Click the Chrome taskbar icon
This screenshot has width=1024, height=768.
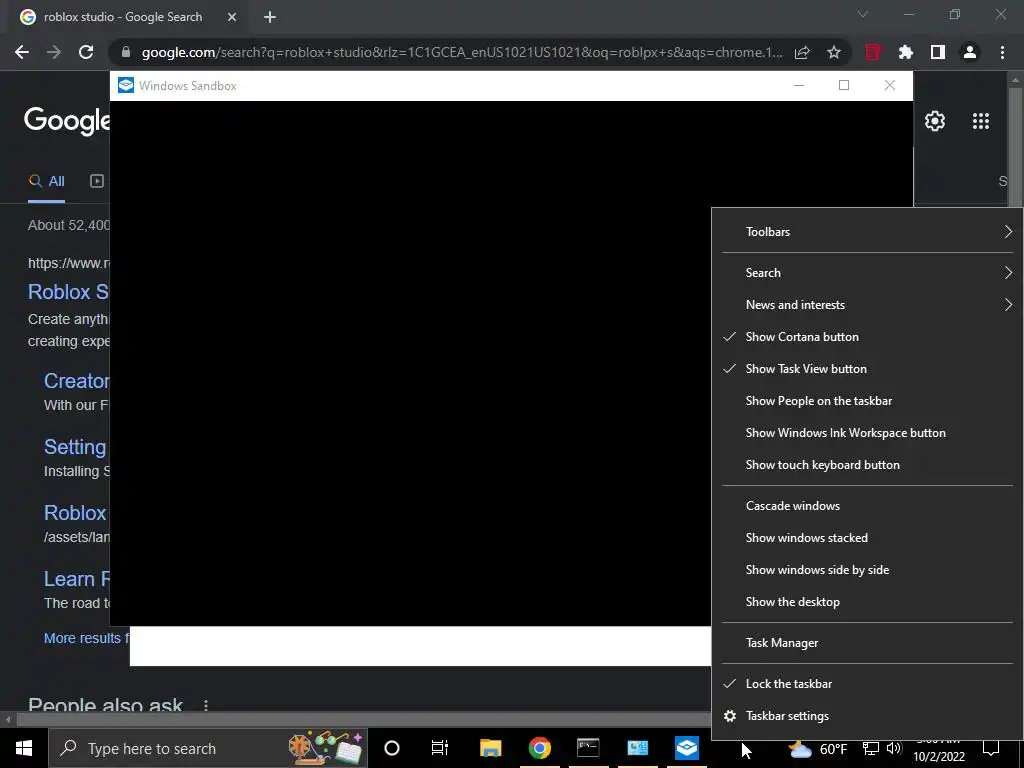pyautogui.click(x=539, y=748)
